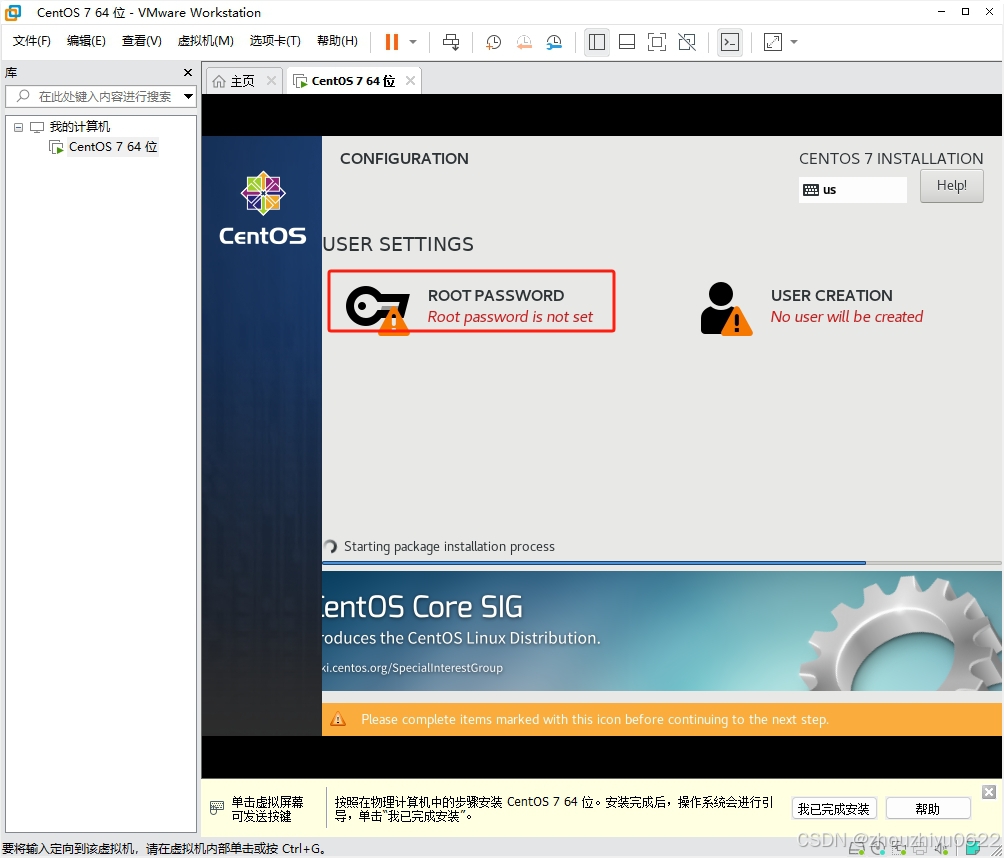Image resolution: width=1004 pixels, height=858 pixels.
Task: Dismiss the yellow installation hint bar
Action: point(989,792)
